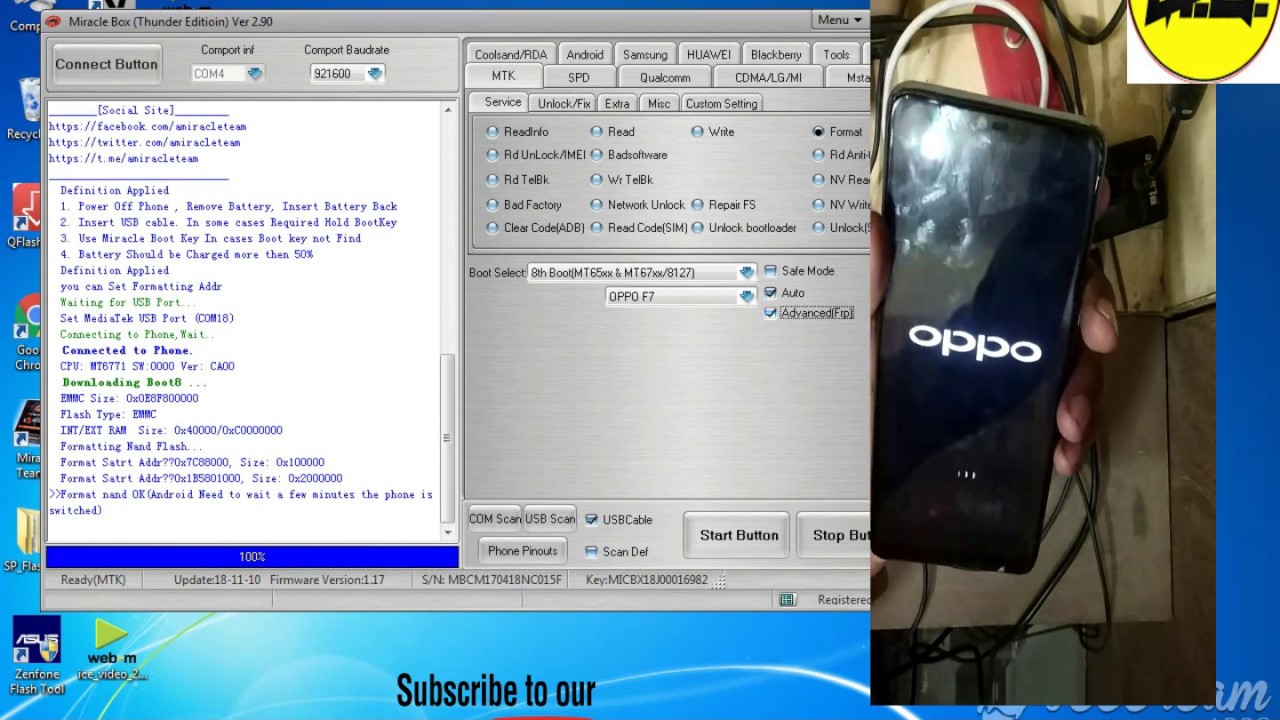Open the webm video file on desktop

point(111,649)
